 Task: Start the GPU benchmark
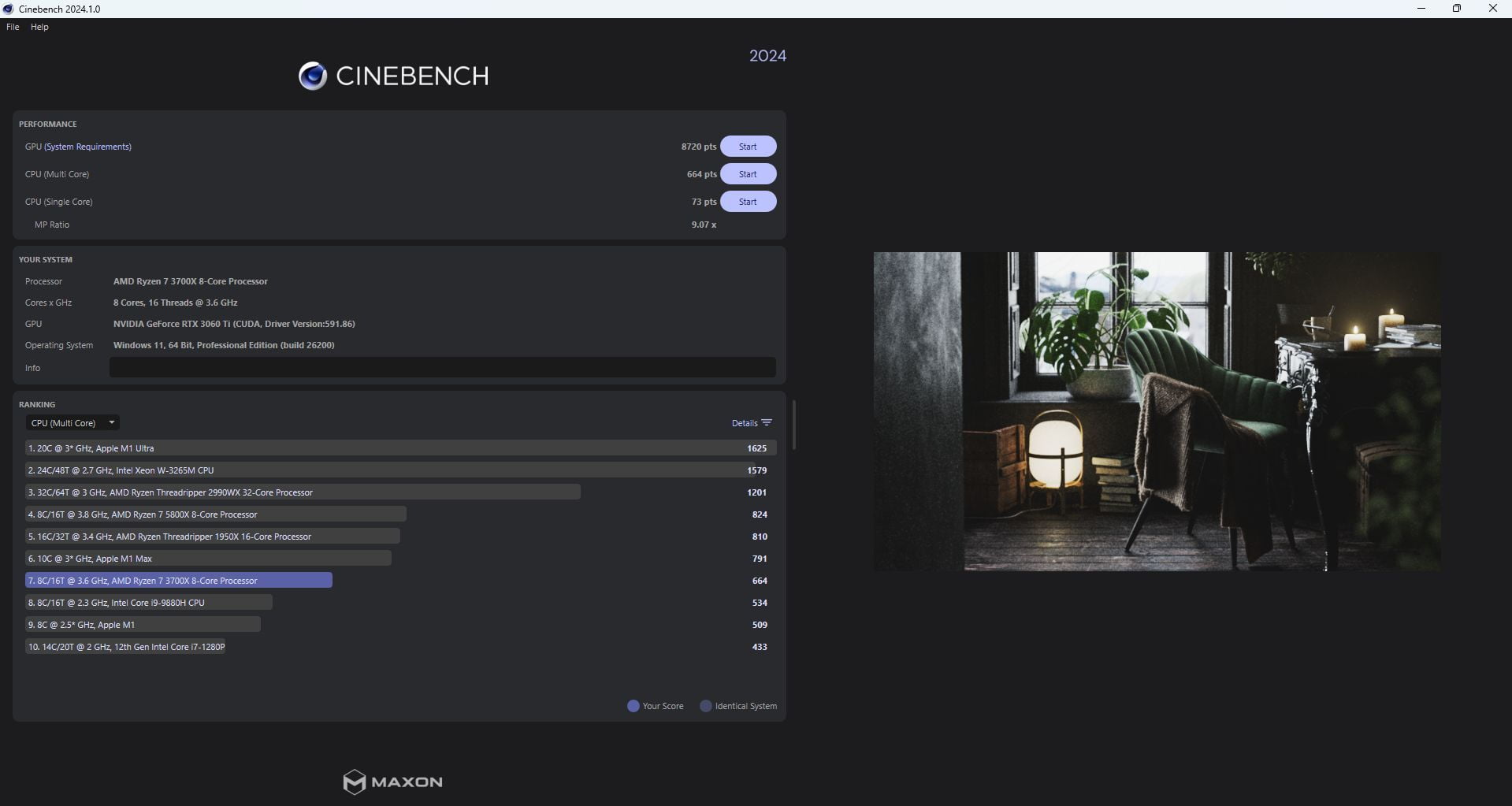tap(748, 147)
